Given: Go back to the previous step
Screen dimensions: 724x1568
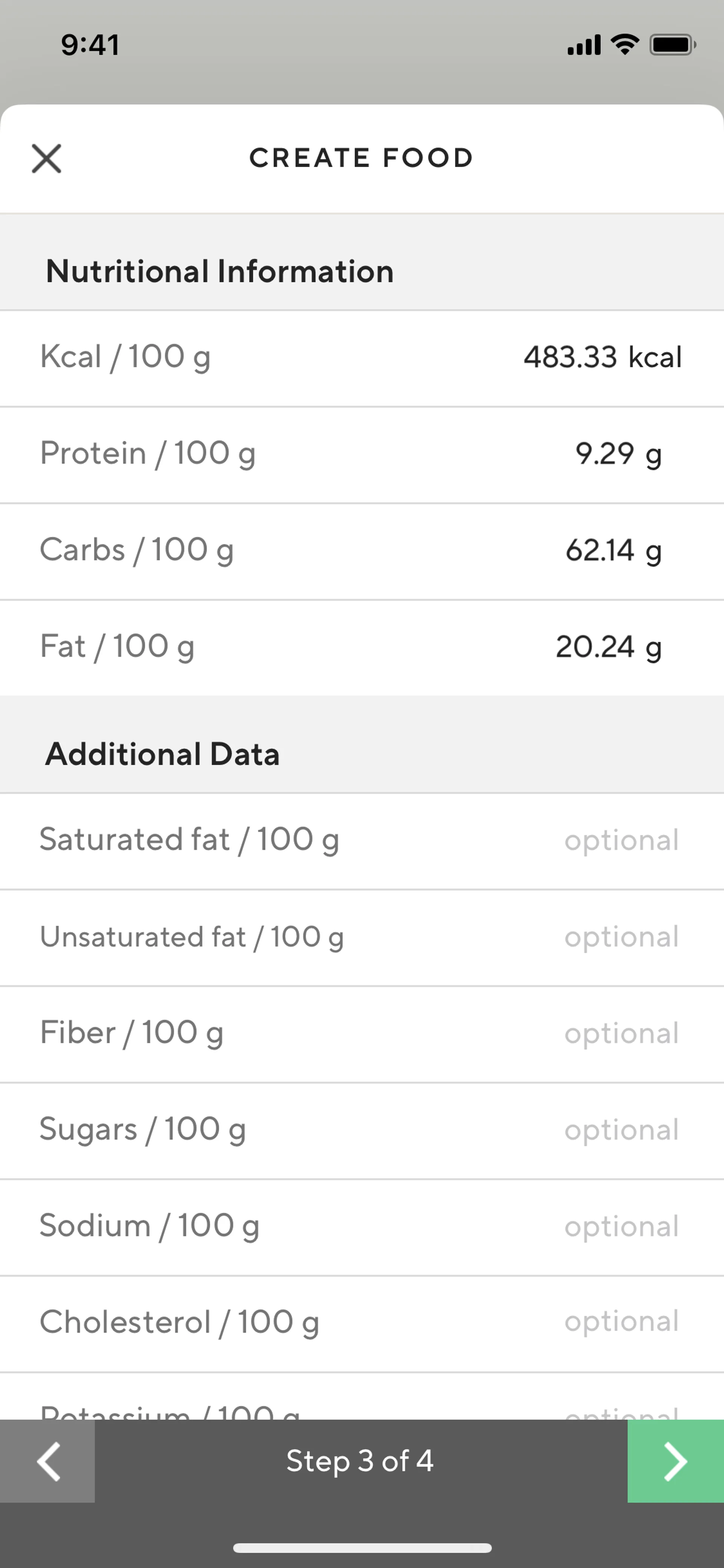Looking at the screenshot, I should coord(48,1461).
